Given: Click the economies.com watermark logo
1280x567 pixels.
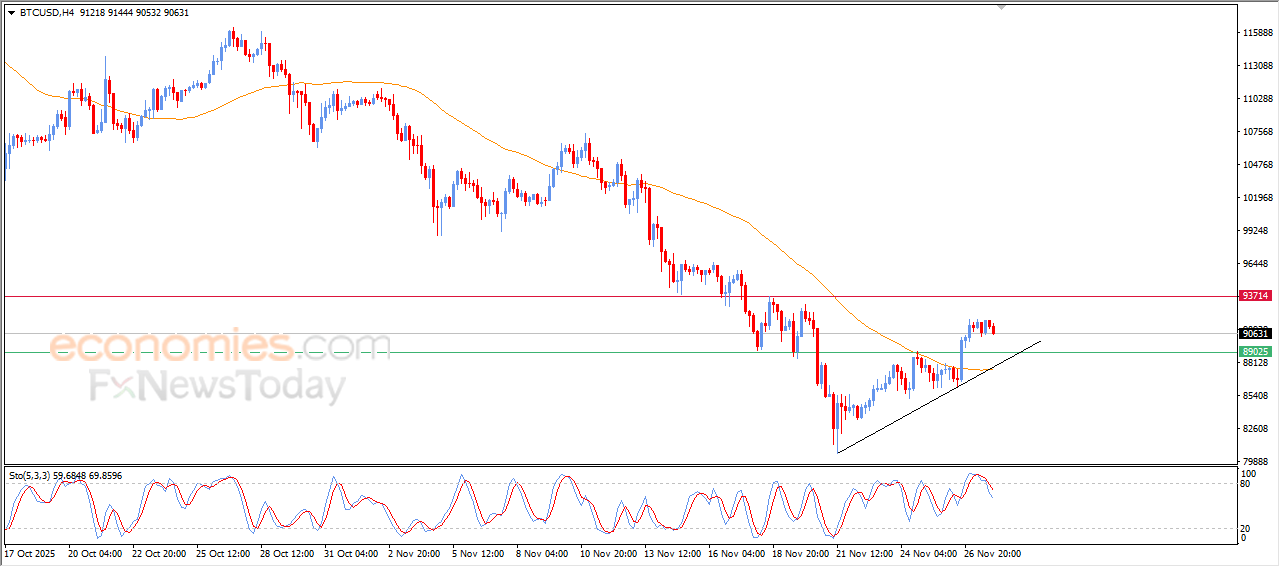Looking at the screenshot, I should coord(220,347).
